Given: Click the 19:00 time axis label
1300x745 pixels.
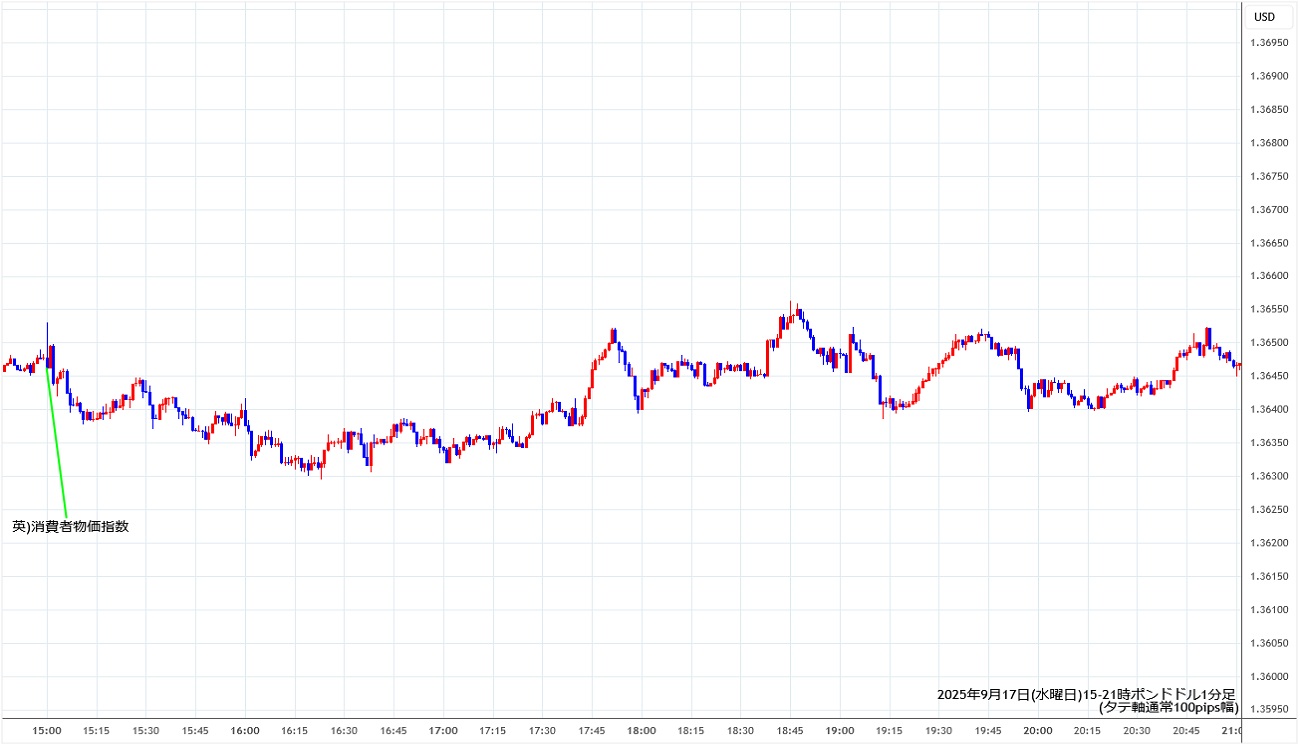Looking at the screenshot, I should coord(839,731).
